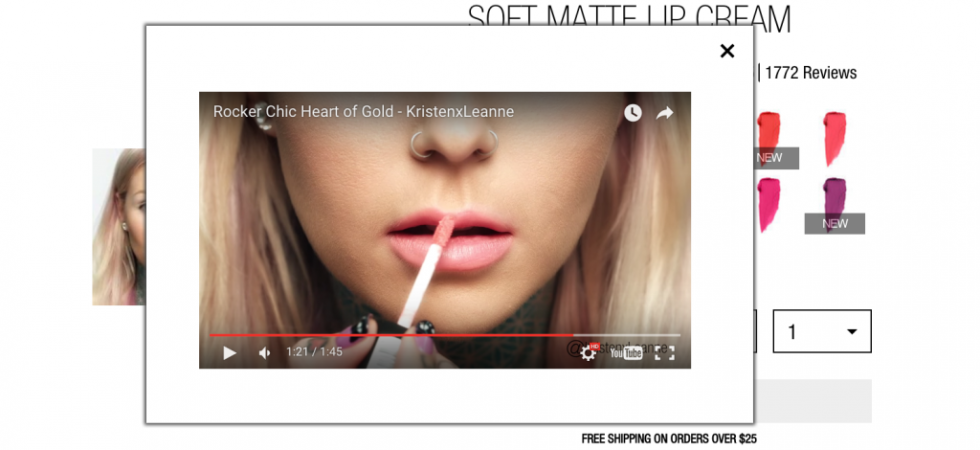Click the YouTube logo in player
Screen dimensions: 980x450
(x=626, y=353)
